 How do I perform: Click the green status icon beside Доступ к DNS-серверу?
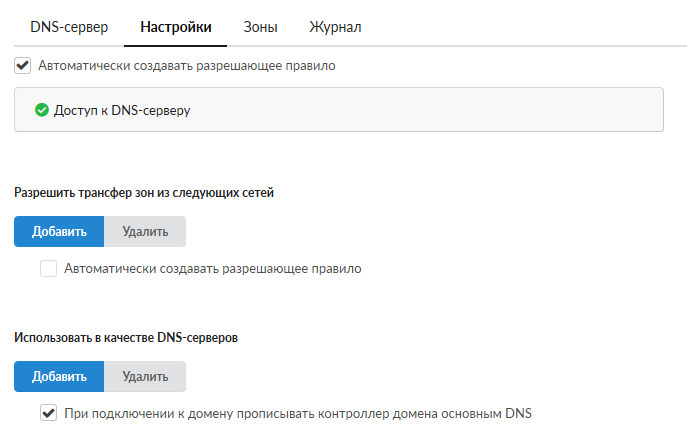42,110
